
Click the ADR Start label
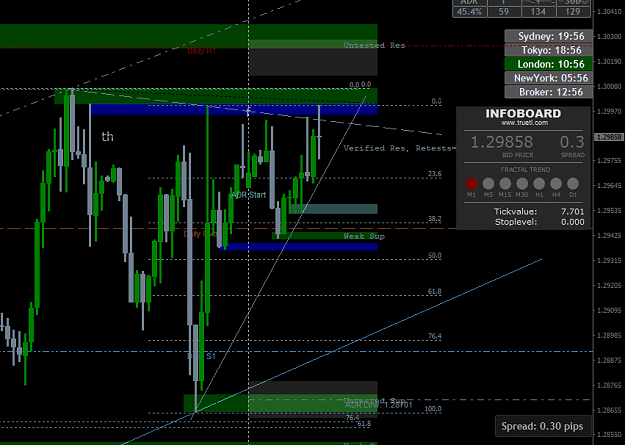[x=248, y=195]
